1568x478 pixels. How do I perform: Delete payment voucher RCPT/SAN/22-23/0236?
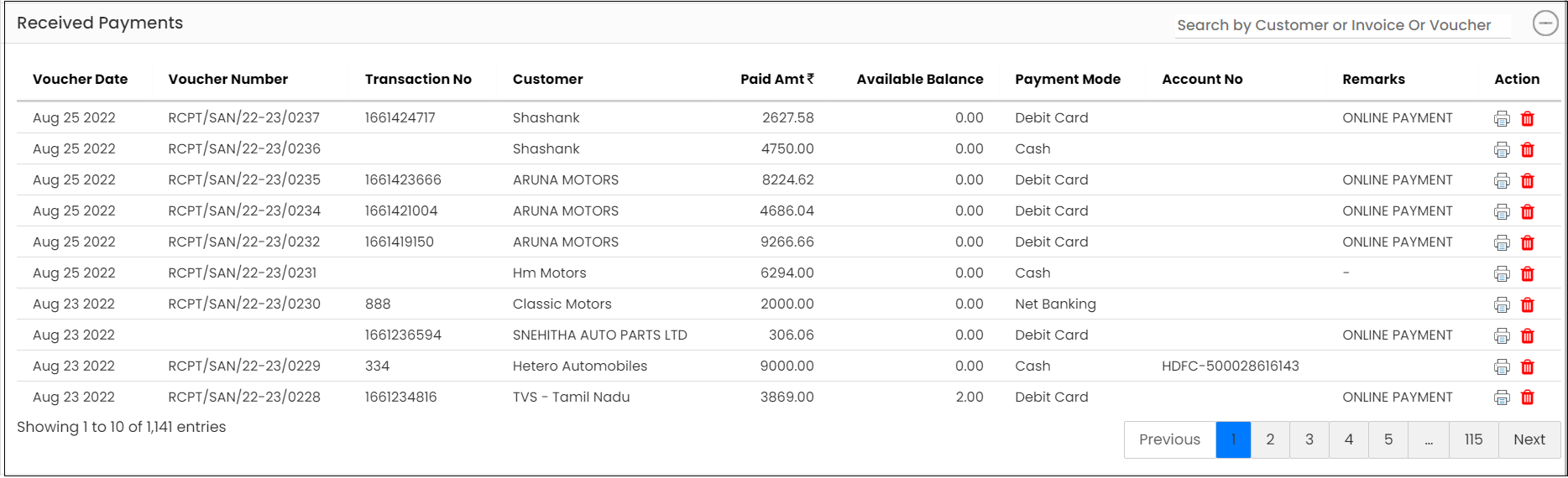tap(1528, 149)
